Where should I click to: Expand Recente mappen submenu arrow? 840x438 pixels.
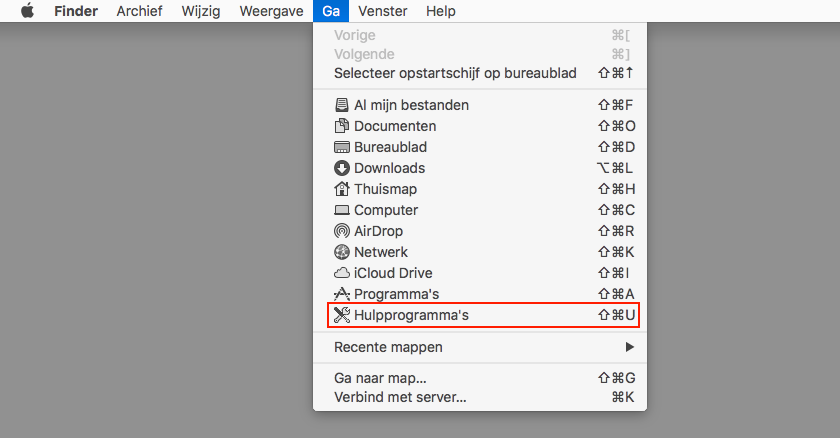(629, 347)
